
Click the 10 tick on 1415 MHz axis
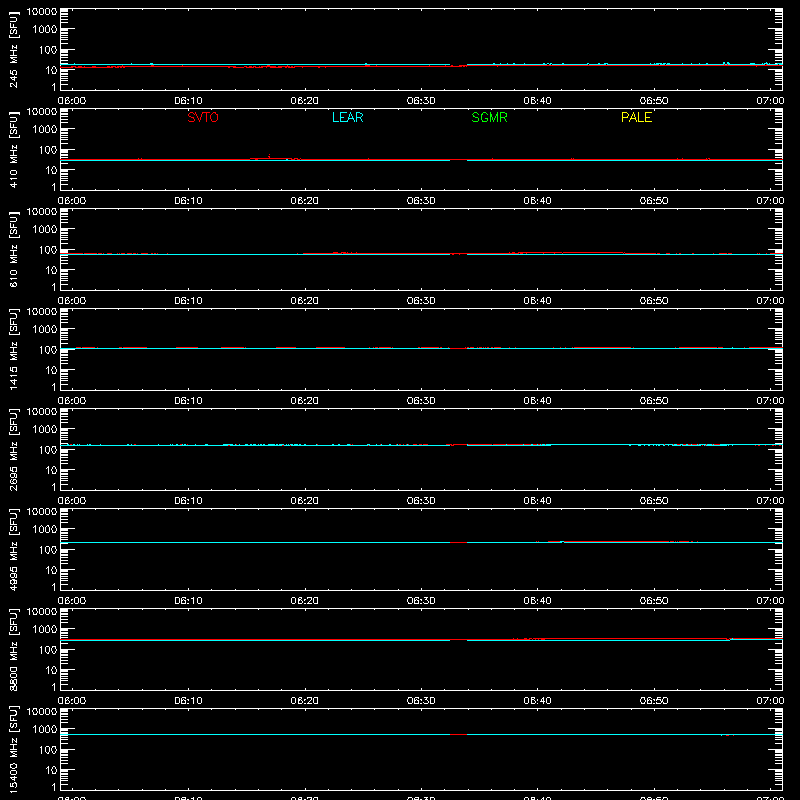coord(51,370)
